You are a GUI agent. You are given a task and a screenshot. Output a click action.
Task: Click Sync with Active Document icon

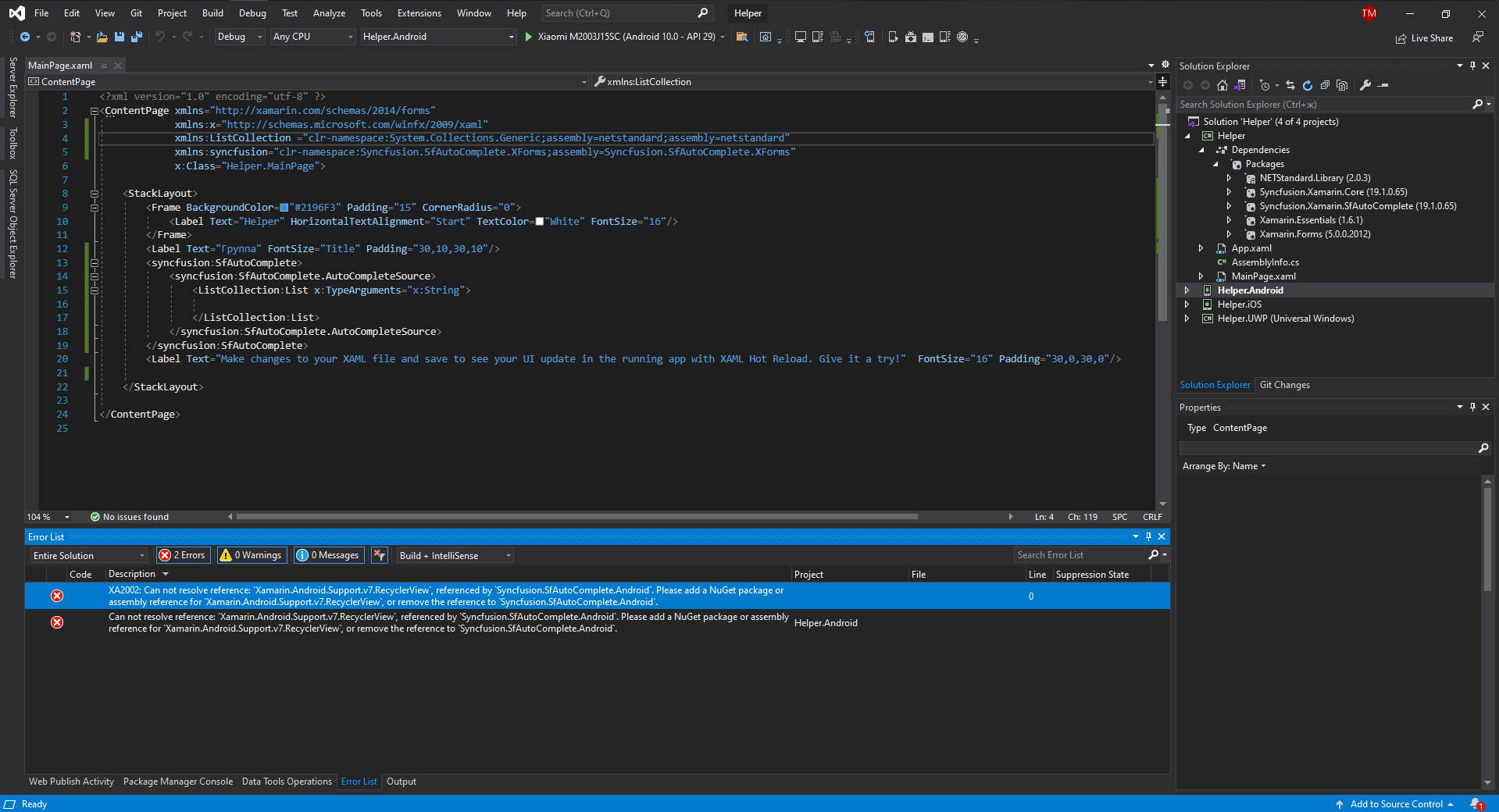point(1290,85)
